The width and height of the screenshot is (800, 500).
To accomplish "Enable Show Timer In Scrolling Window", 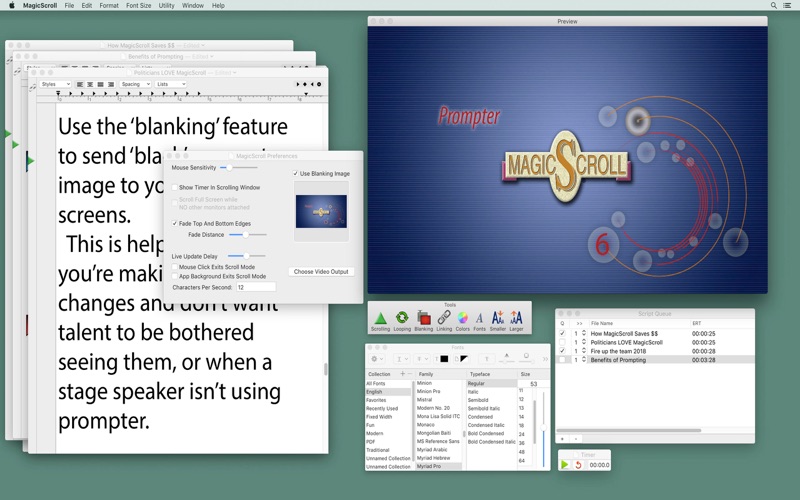I will click(x=175, y=187).
